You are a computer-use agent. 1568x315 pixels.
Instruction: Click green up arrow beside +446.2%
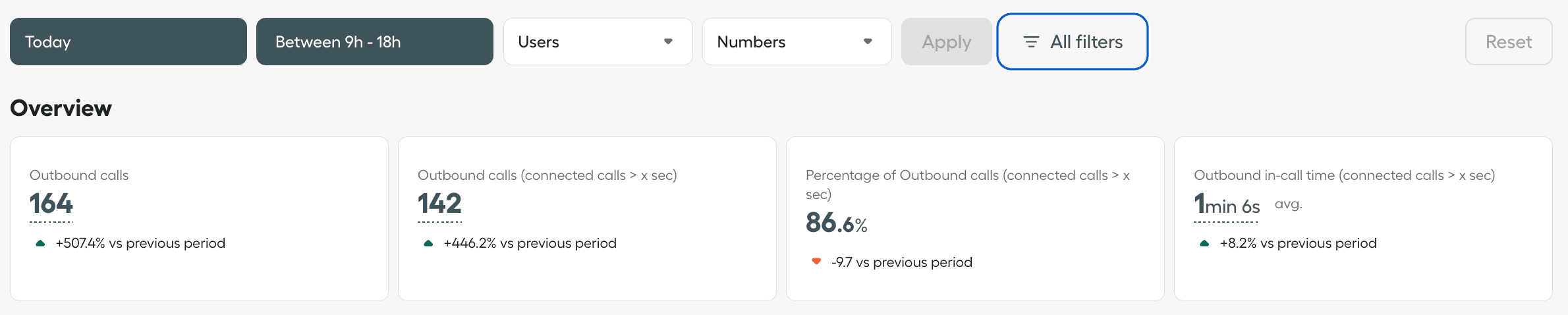coord(428,243)
